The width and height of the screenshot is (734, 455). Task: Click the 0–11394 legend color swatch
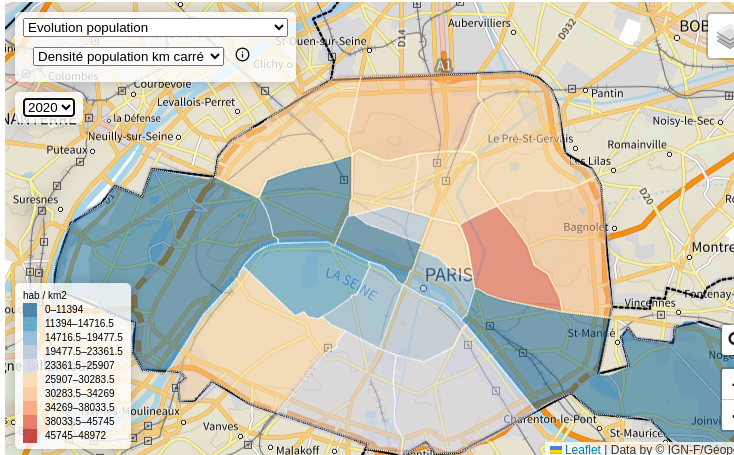pos(30,309)
